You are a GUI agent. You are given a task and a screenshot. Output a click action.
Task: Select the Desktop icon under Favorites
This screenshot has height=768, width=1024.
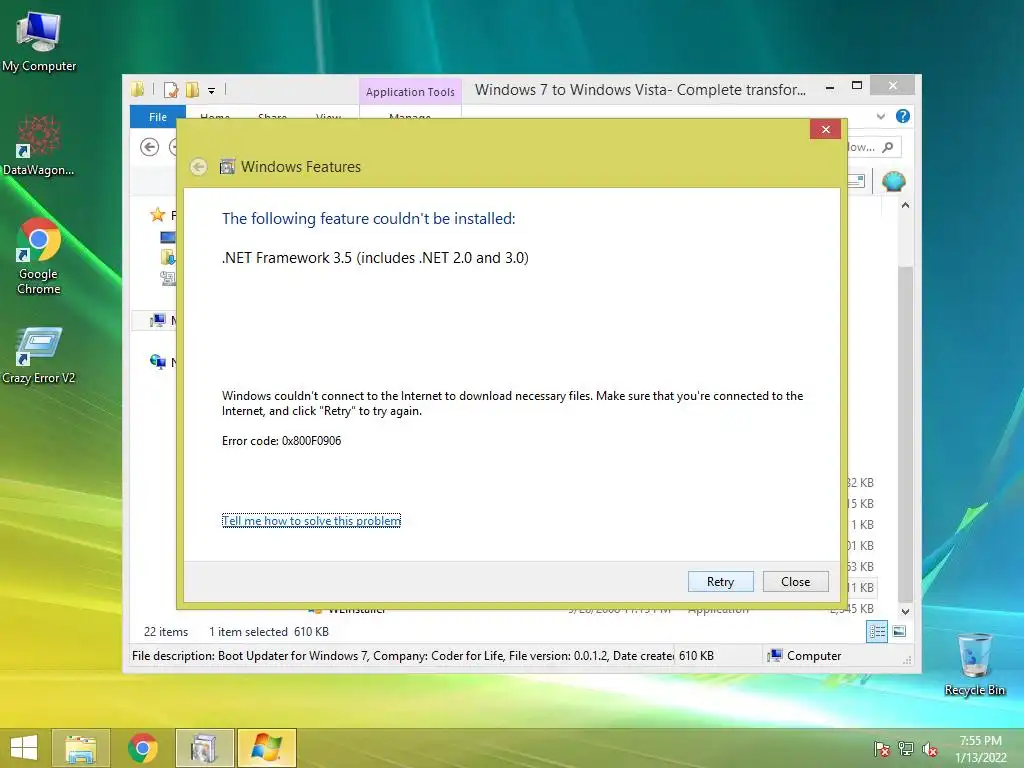(168, 237)
